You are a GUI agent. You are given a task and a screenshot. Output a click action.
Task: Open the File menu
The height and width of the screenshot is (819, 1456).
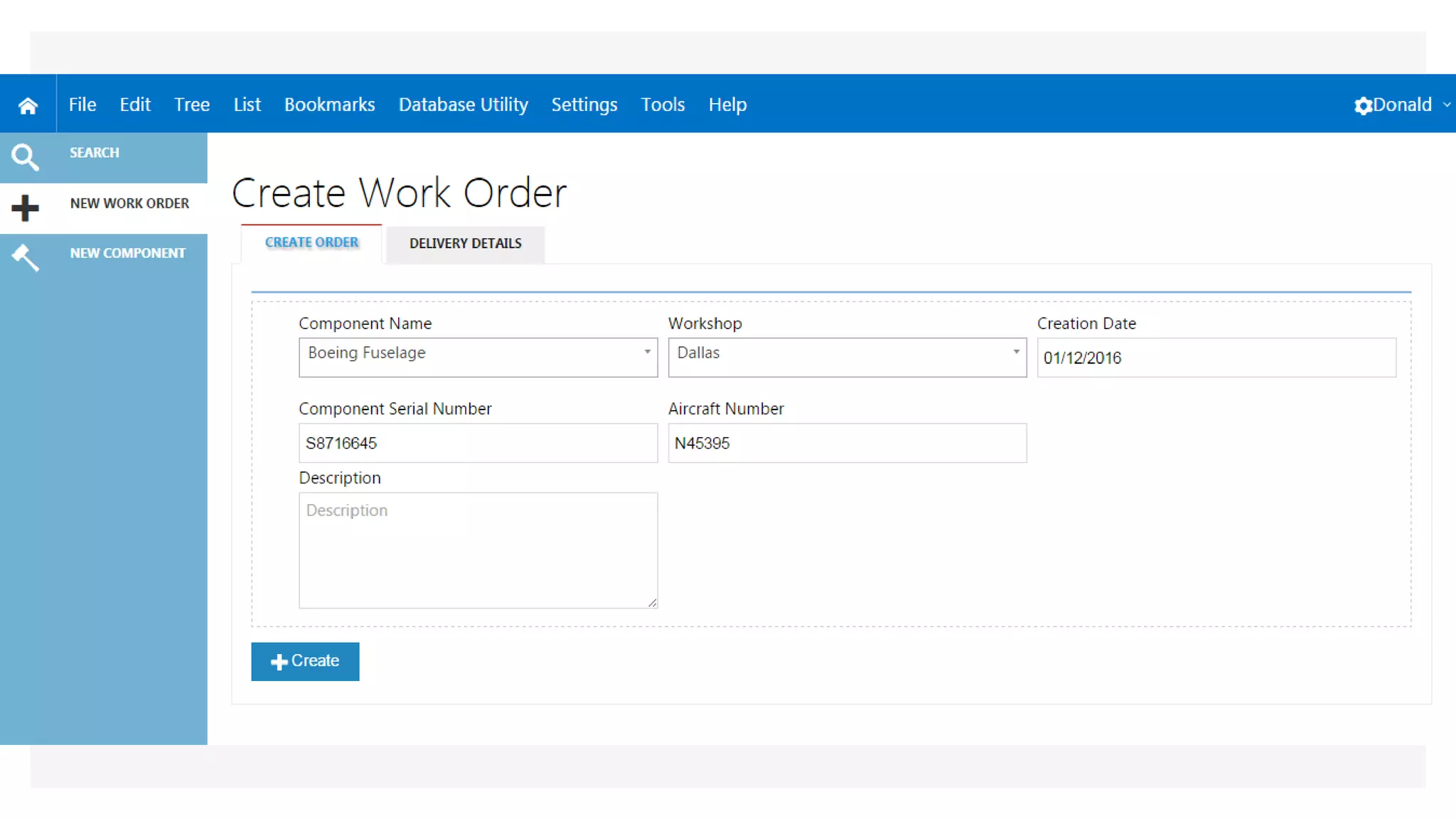click(82, 105)
